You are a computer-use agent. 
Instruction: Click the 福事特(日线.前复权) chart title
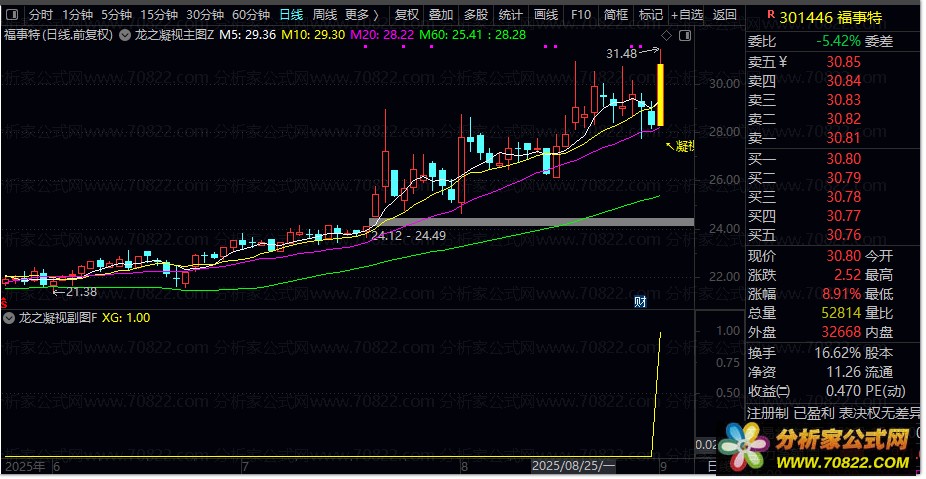click(58, 35)
